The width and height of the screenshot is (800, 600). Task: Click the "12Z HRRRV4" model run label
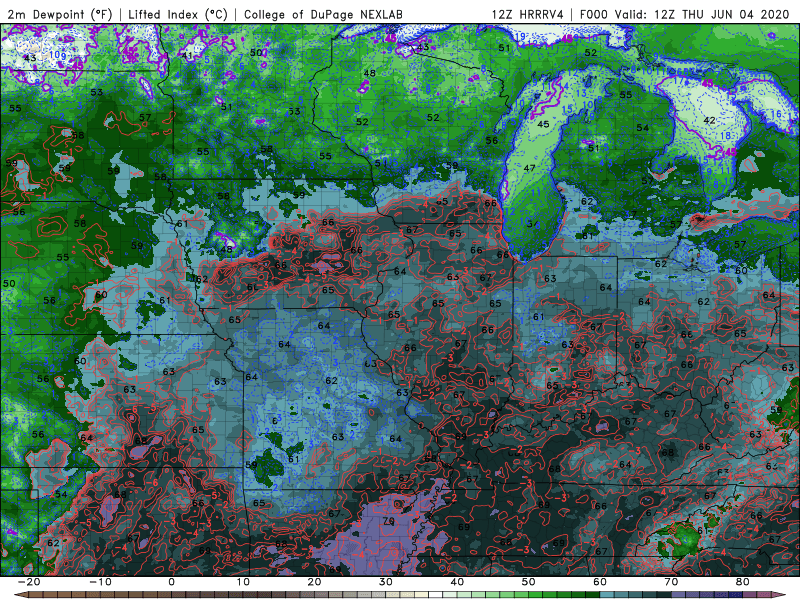pos(528,14)
